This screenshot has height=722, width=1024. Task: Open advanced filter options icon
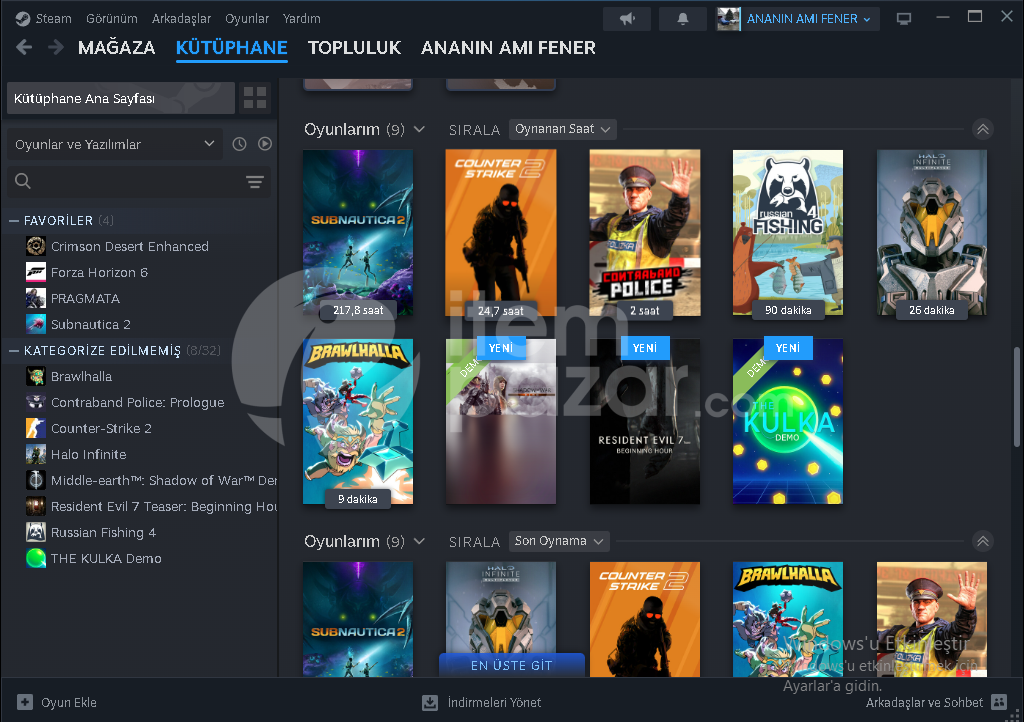(255, 181)
